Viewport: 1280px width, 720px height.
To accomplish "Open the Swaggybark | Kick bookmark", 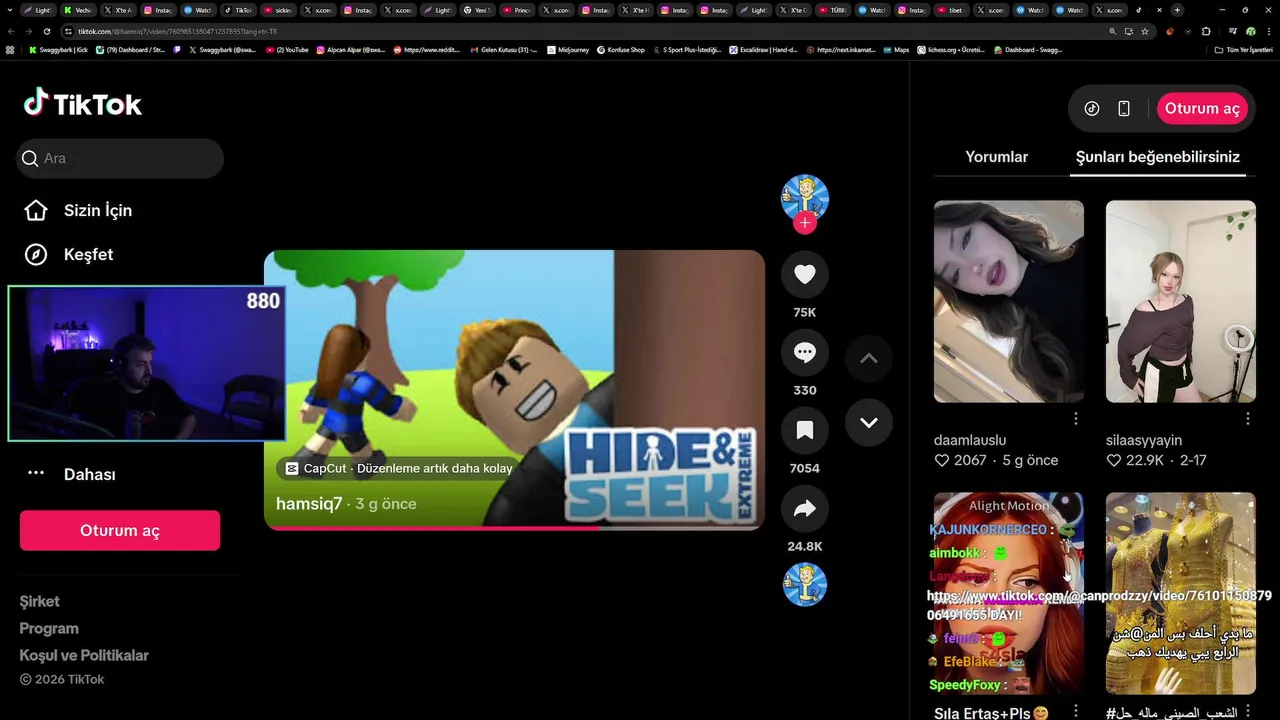I will coord(58,49).
